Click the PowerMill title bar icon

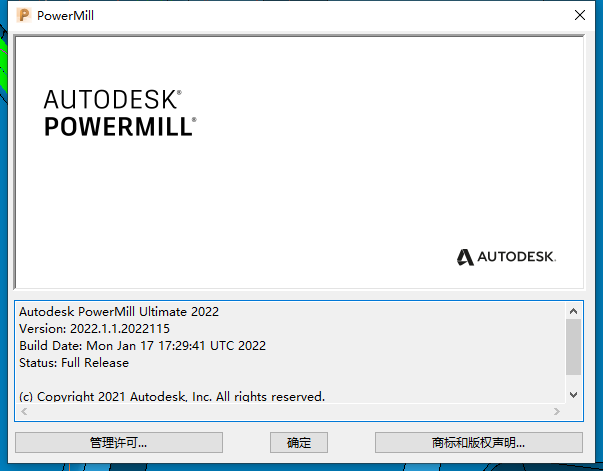point(24,15)
